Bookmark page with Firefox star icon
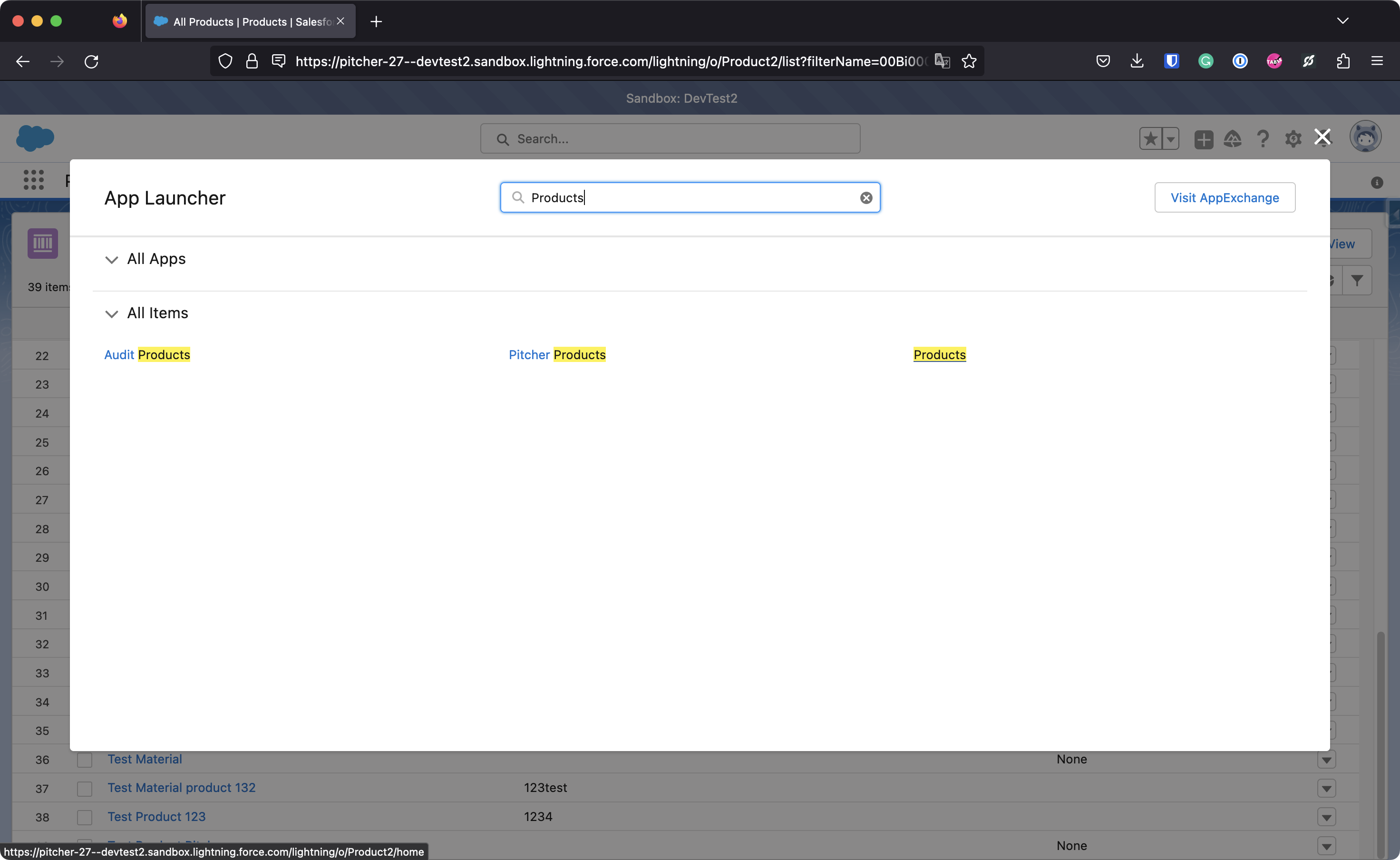The height and width of the screenshot is (860, 1400). click(969, 61)
